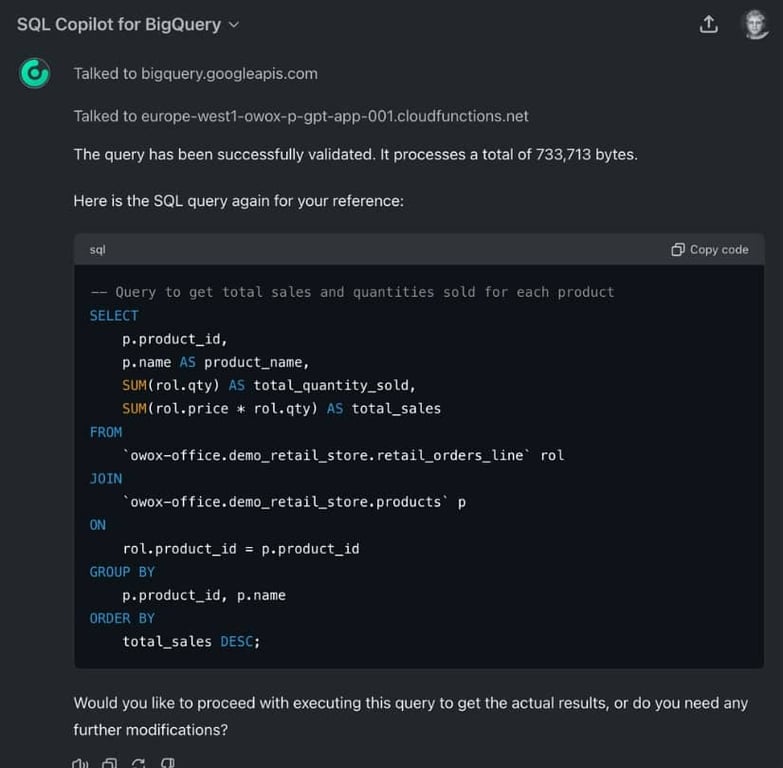Click the regenerate response icon
This screenshot has width=783, height=768.
[x=139, y=763]
